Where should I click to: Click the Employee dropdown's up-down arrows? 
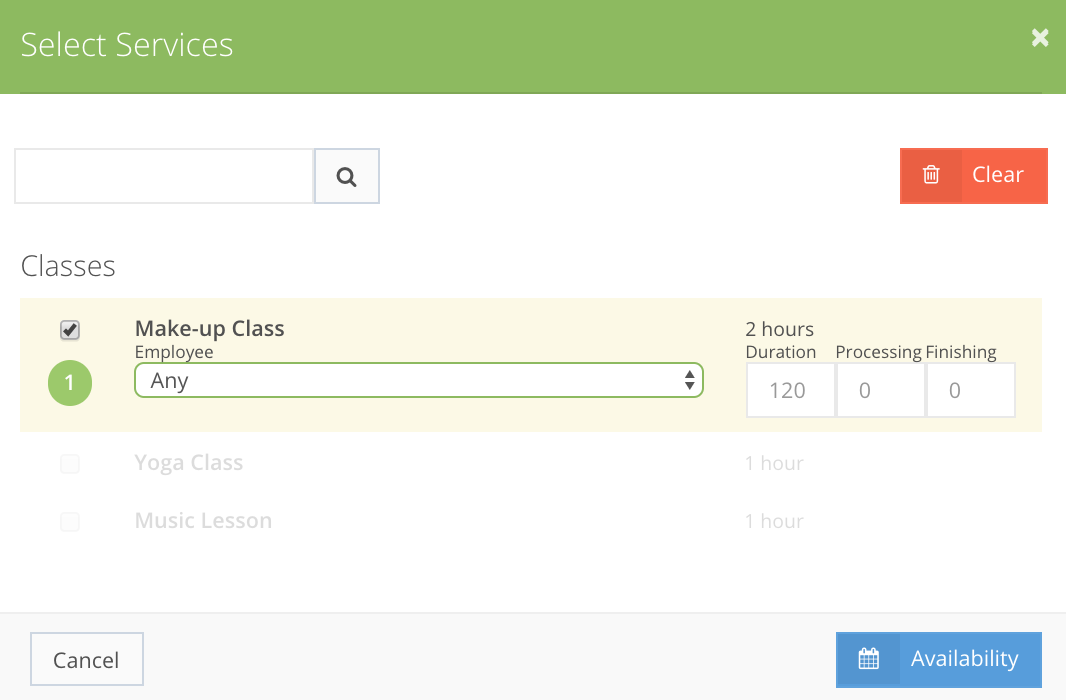(x=690, y=380)
